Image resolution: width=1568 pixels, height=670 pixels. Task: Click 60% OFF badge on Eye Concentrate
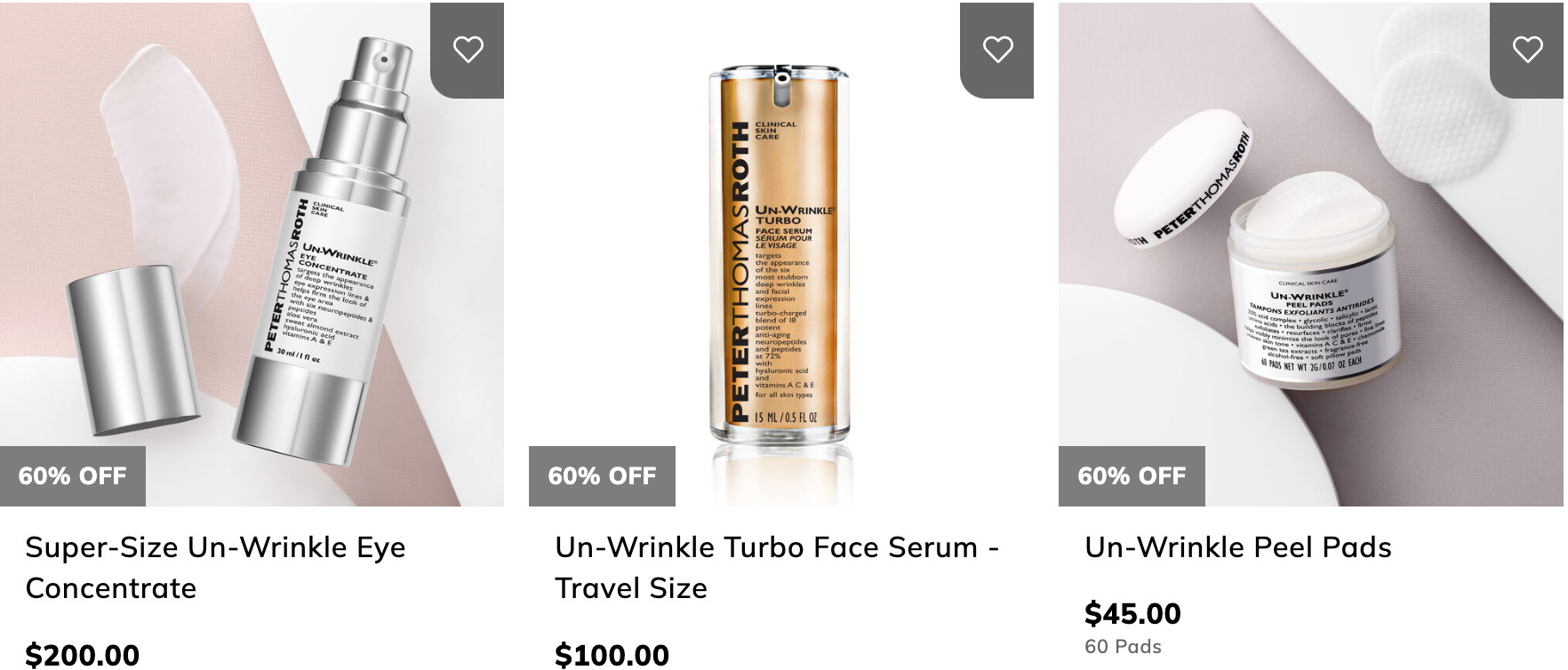point(73,476)
